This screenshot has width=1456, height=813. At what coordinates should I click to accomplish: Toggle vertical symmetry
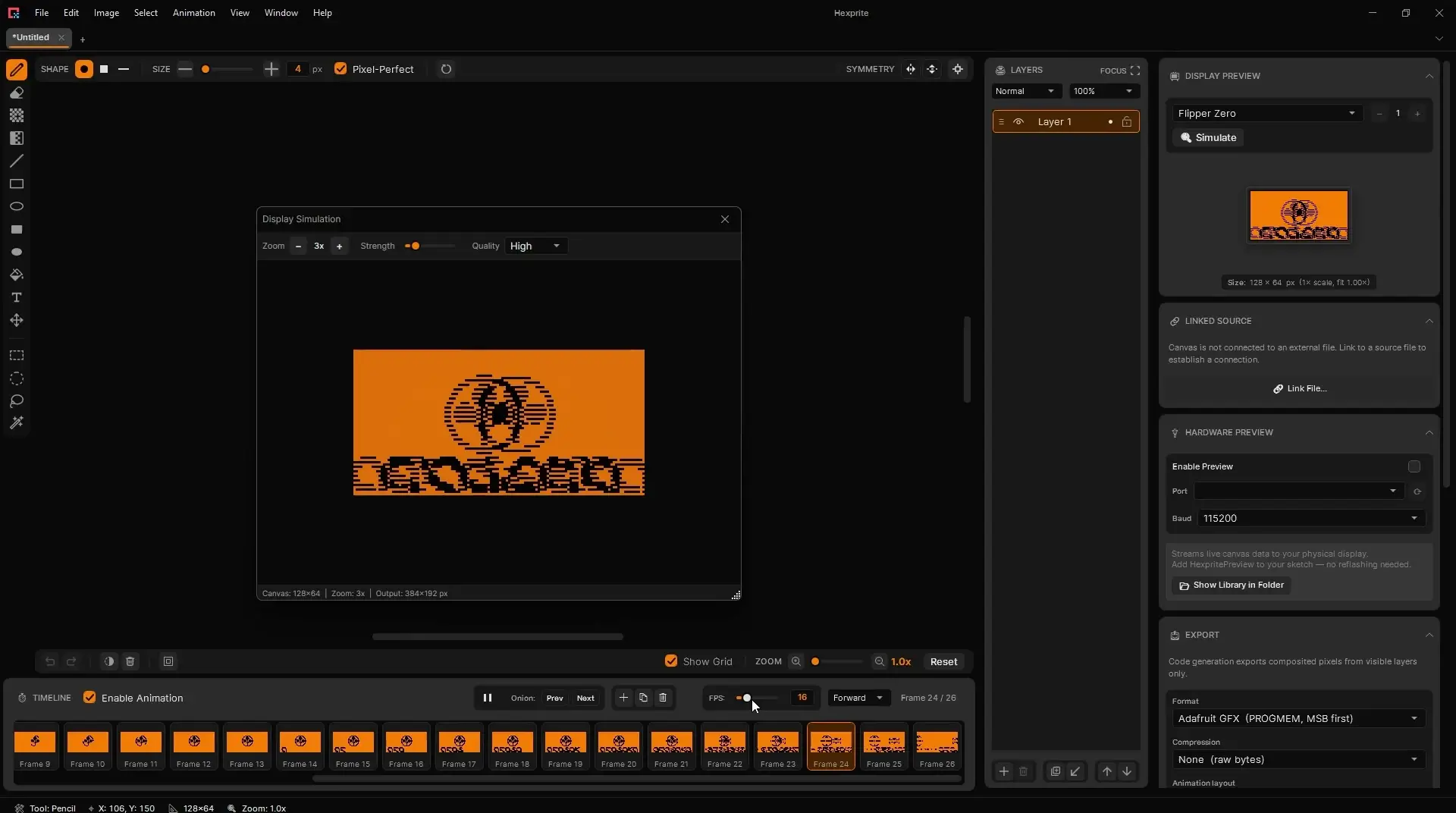coord(932,69)
